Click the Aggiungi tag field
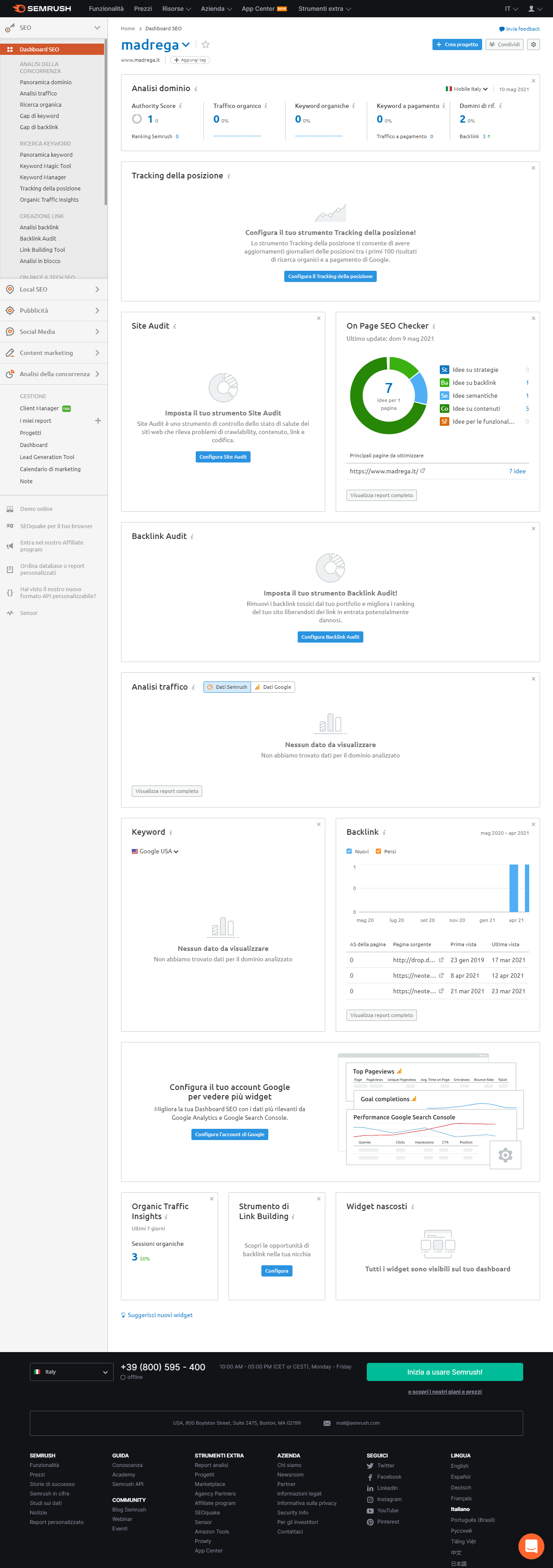The height and width of the screenshot is (1568, 553). [x=190, y=60]
